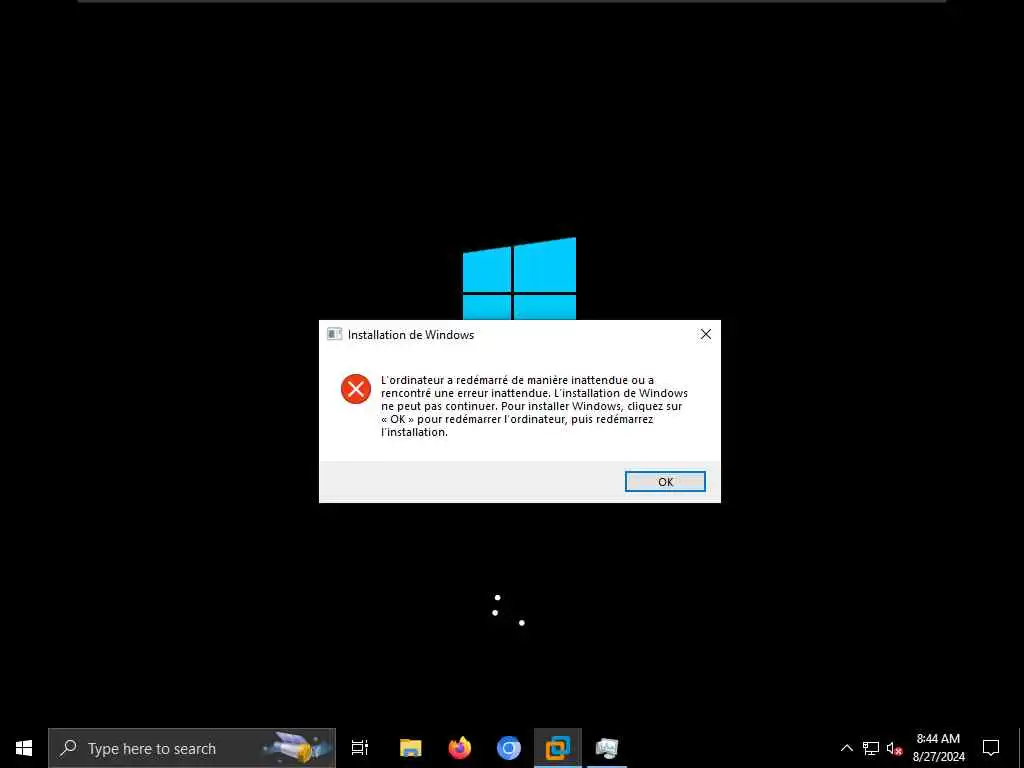Close the Installation de Windows dialog
Image resolution: width=1024 pixels, height=768 pixels.
click(x=705, y=334)
